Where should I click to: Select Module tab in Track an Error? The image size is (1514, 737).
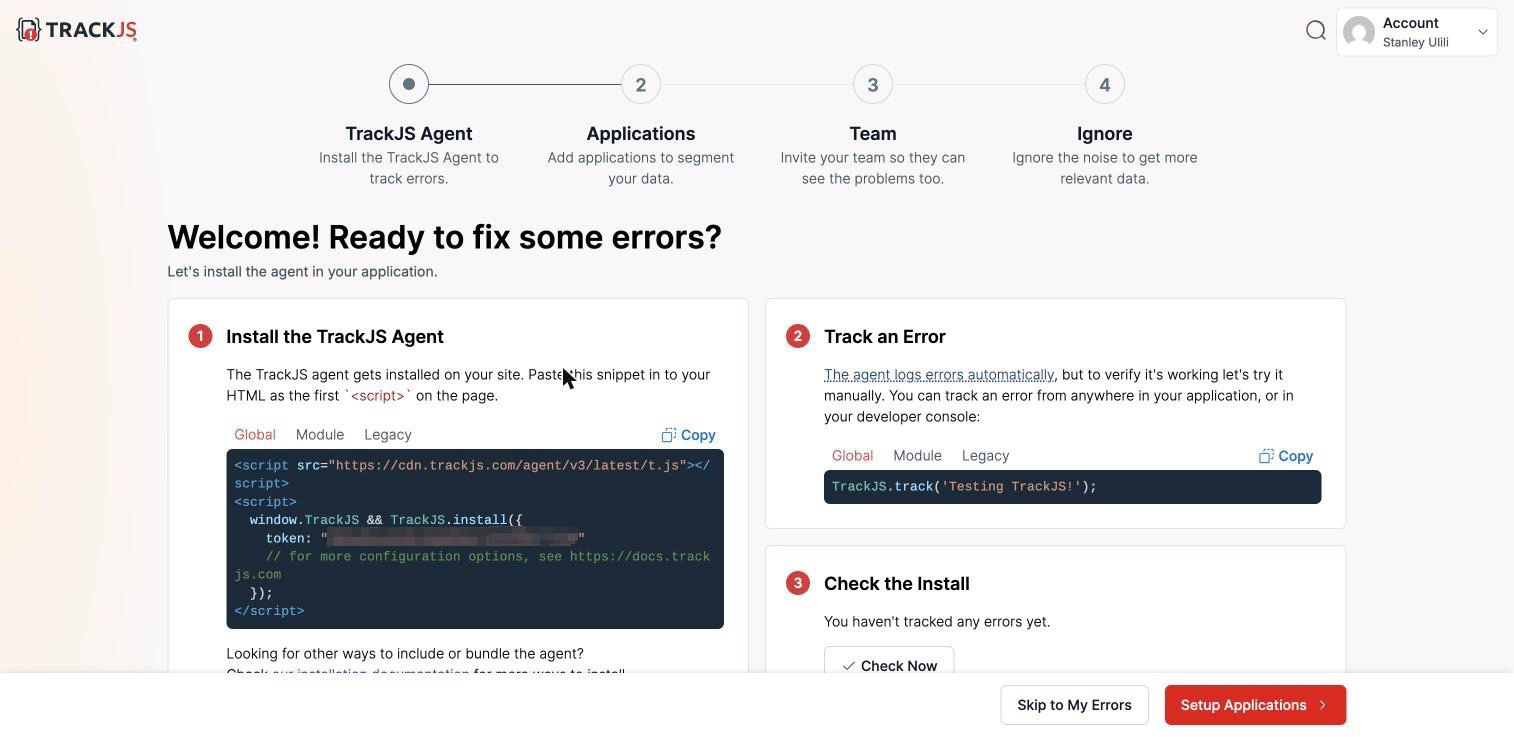[917, 455]
